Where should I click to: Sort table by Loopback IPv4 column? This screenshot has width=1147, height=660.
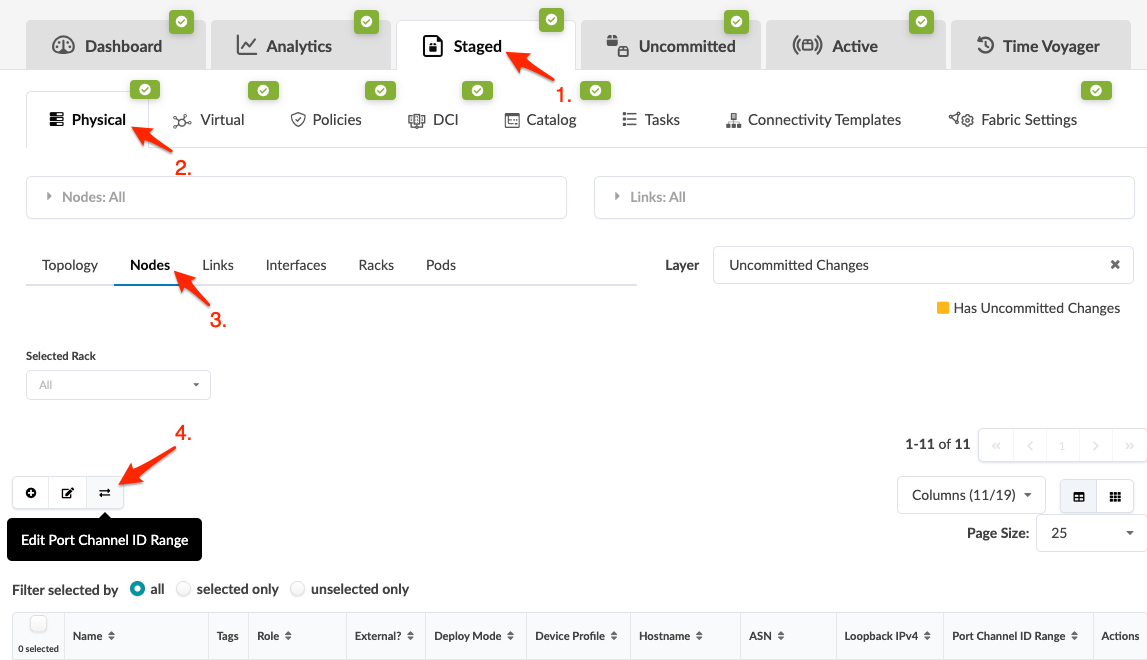click(x=888, y=636)
